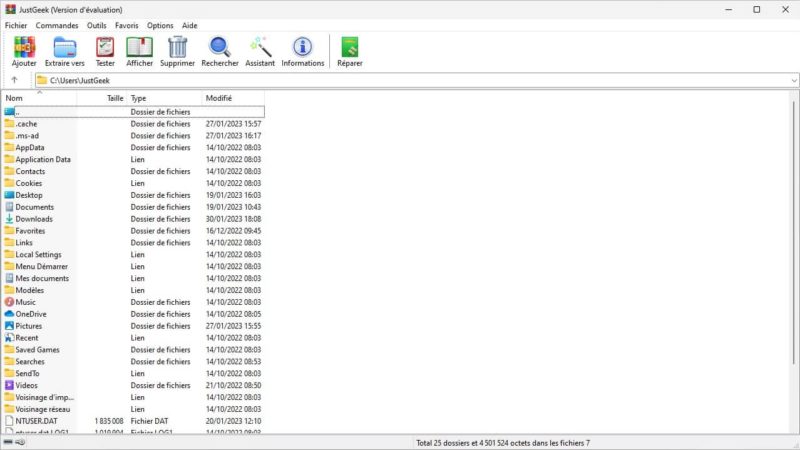This screenshot has height=450, width=800.
Task: Click the Extraire vers folder icon
Action: tap(65, 47)
